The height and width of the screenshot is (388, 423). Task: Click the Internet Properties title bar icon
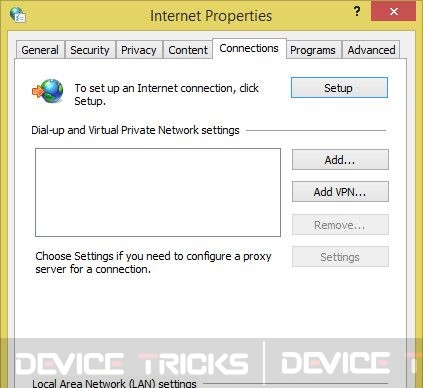pyautogui.click(x=18, y=15)
